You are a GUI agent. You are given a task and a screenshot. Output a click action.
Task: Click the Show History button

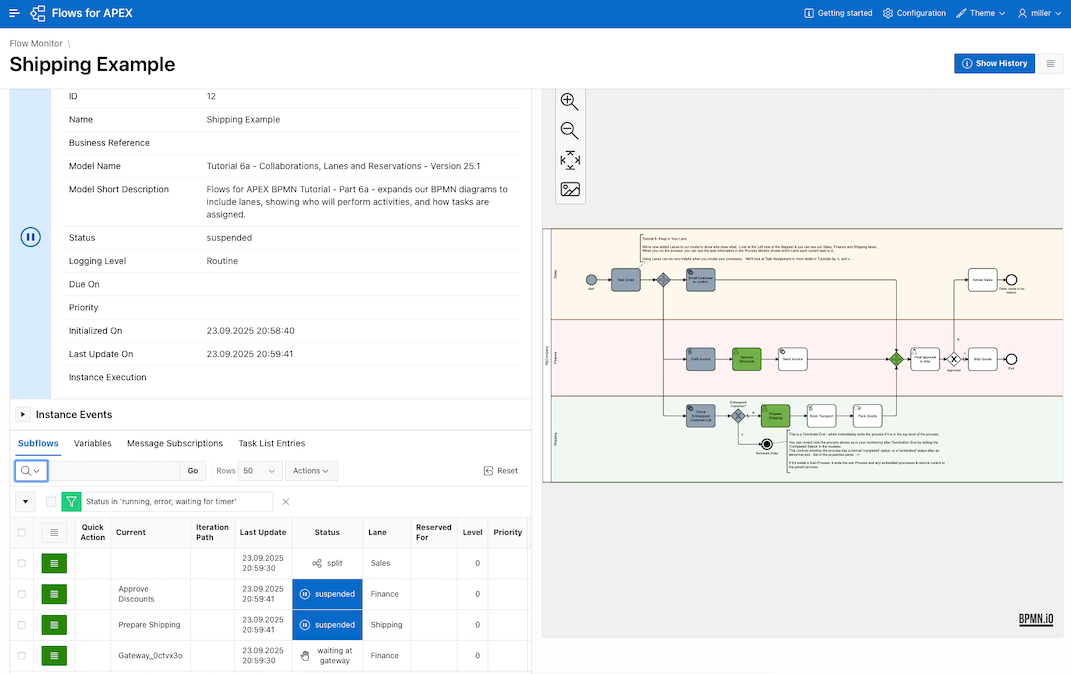tap(994, 63)
